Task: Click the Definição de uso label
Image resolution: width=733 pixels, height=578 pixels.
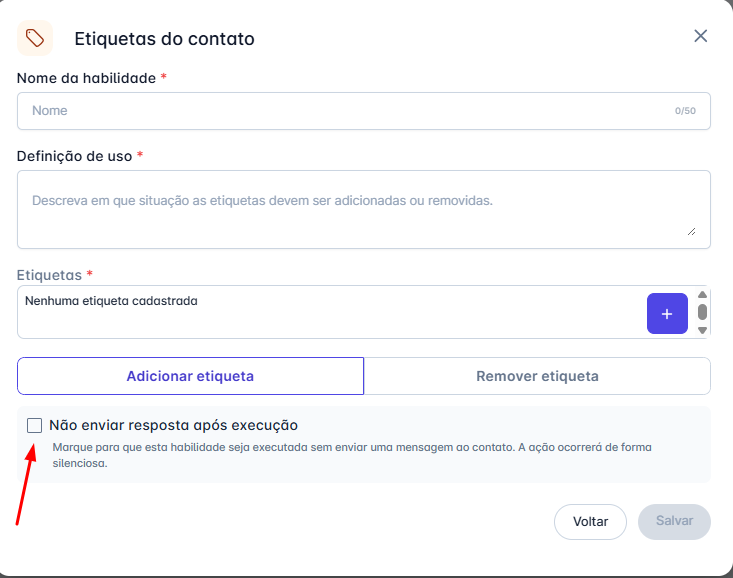Action: coord(75,156)
